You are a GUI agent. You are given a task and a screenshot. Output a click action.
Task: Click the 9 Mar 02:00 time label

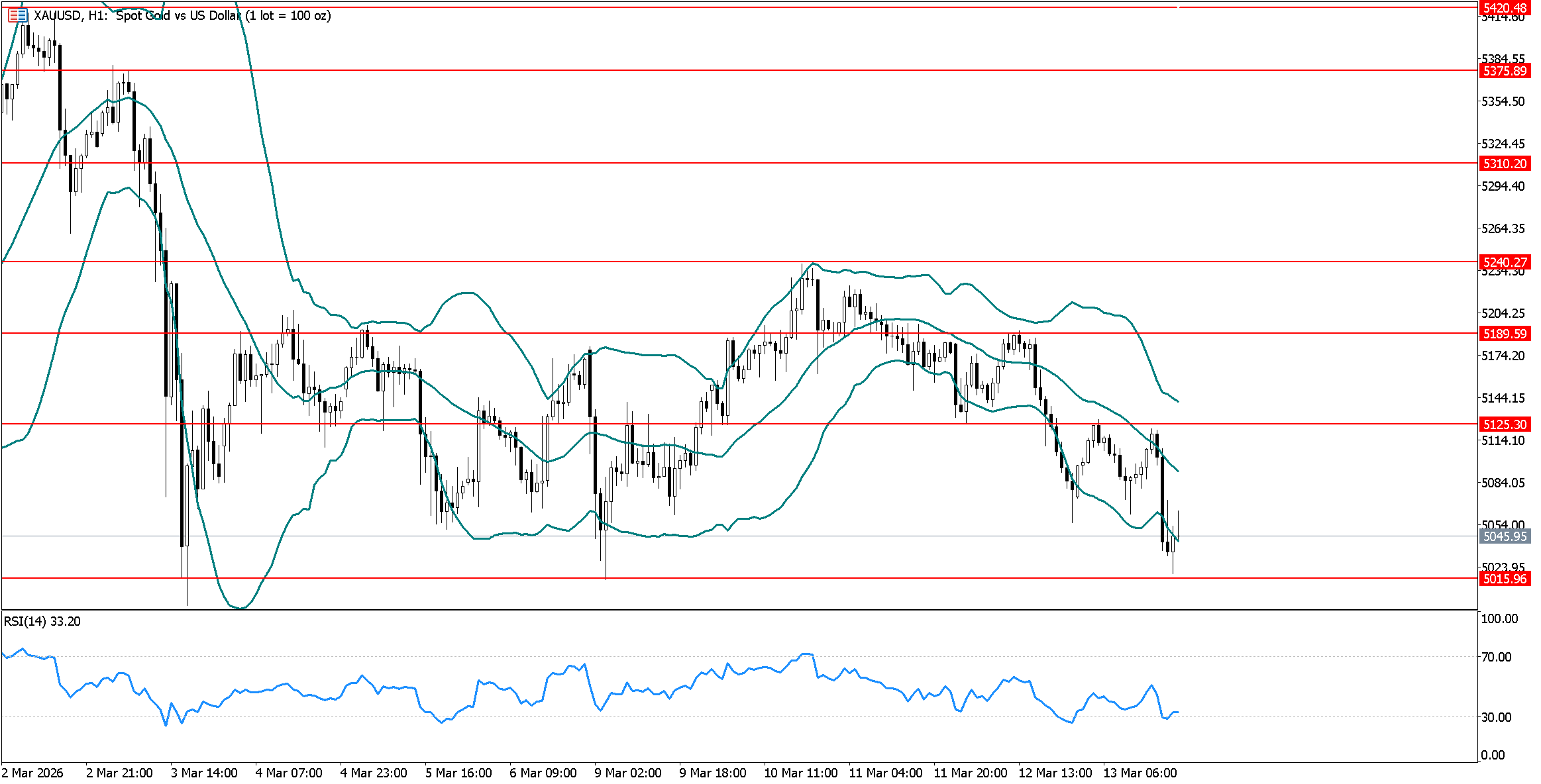tap(628, 773)
